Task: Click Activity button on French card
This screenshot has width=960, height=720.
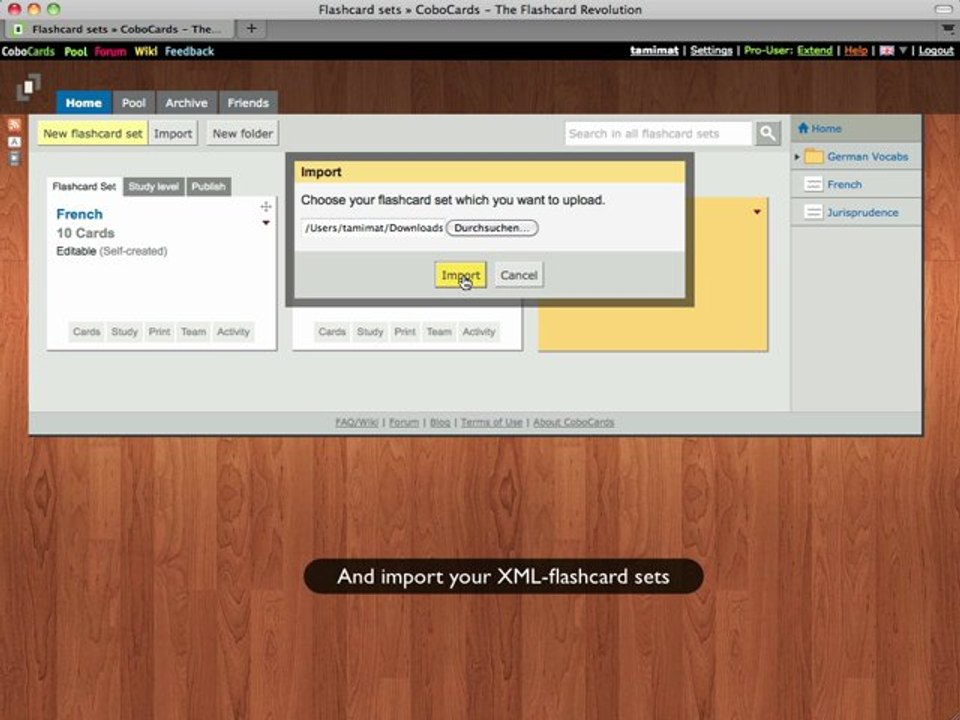Action: pyautogui.click(x=233, y=331)
